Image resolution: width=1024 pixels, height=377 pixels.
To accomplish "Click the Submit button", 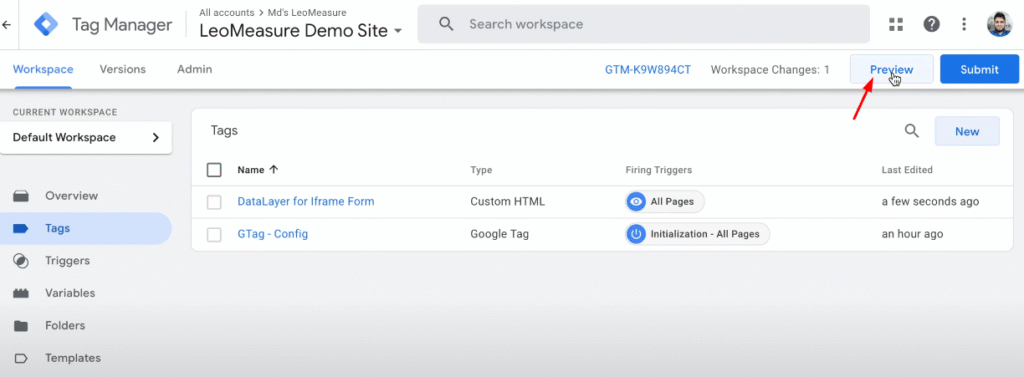I will pos(980,69).
